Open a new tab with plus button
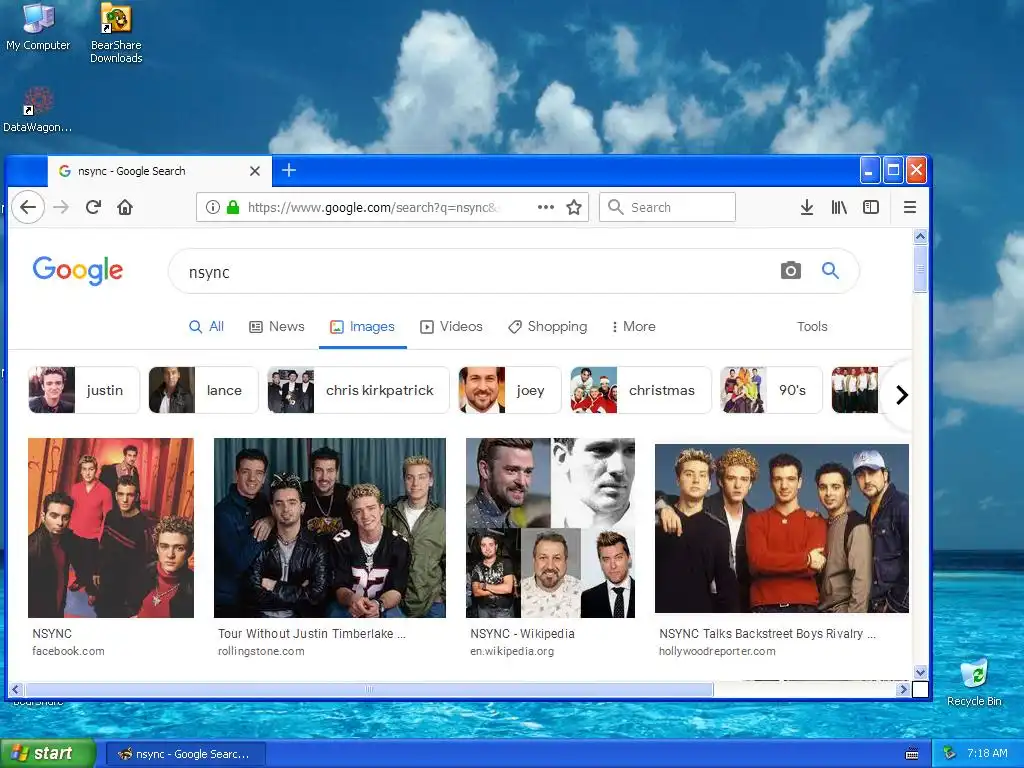 click(x=289, y=170)
